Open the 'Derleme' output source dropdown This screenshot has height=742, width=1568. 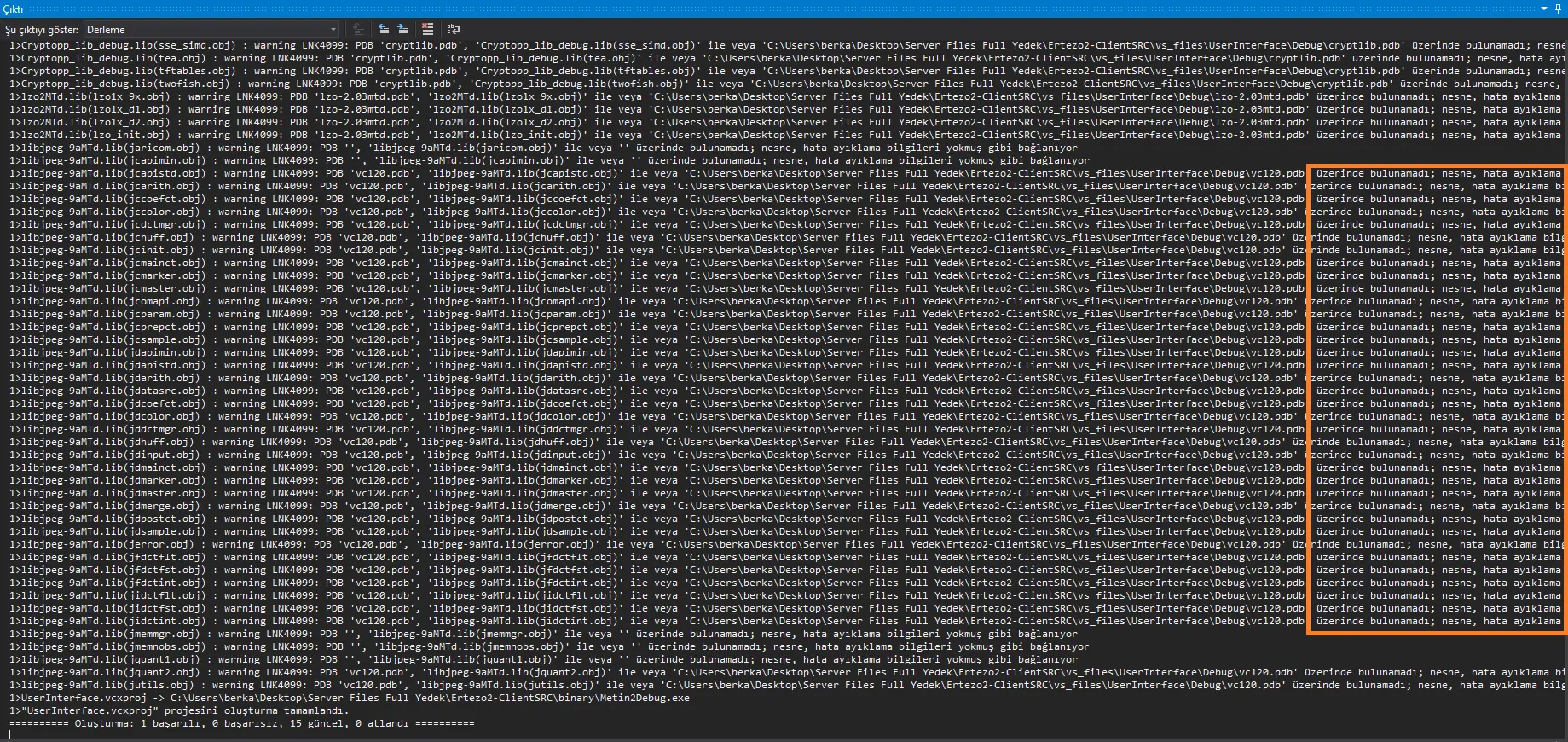(x=211, y=30)
